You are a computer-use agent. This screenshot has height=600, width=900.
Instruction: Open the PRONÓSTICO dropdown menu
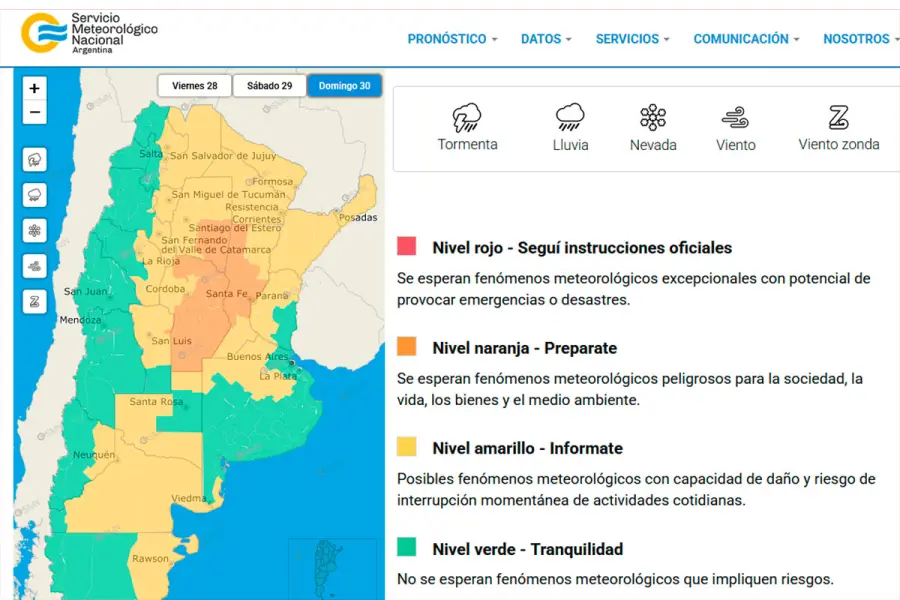[452, 39]
